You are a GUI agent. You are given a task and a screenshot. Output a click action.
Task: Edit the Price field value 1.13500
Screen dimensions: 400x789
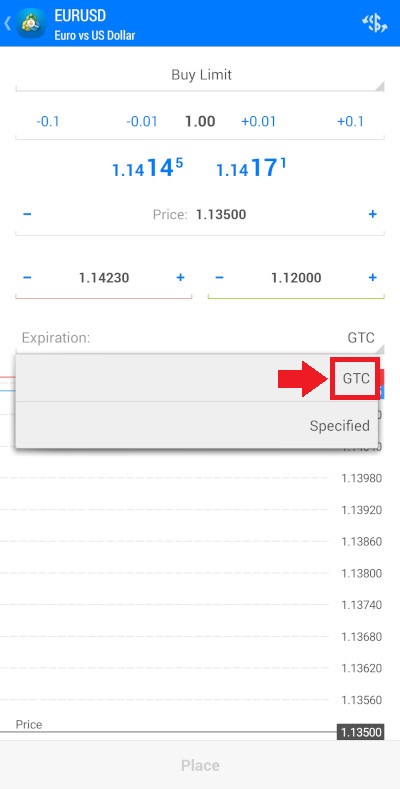point(221,215)
